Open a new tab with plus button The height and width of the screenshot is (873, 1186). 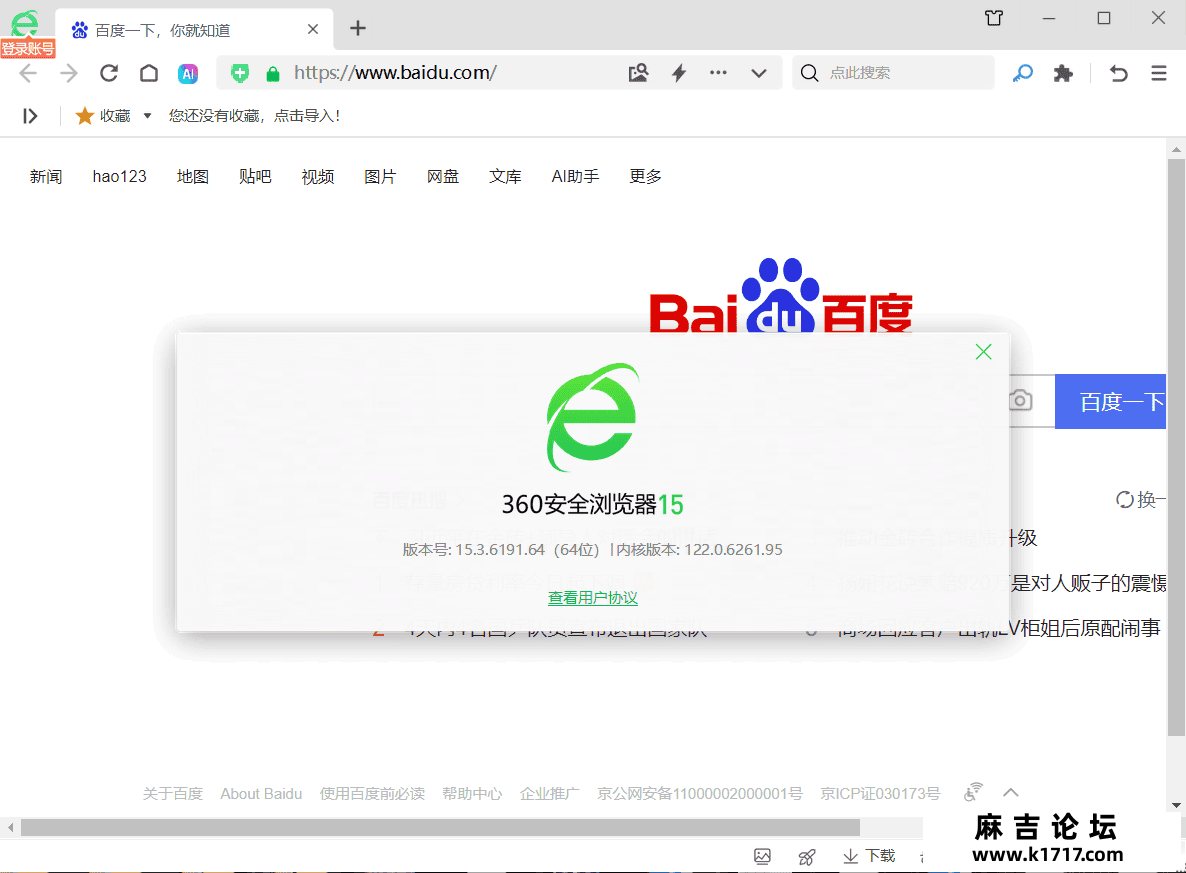click(358, 29)
